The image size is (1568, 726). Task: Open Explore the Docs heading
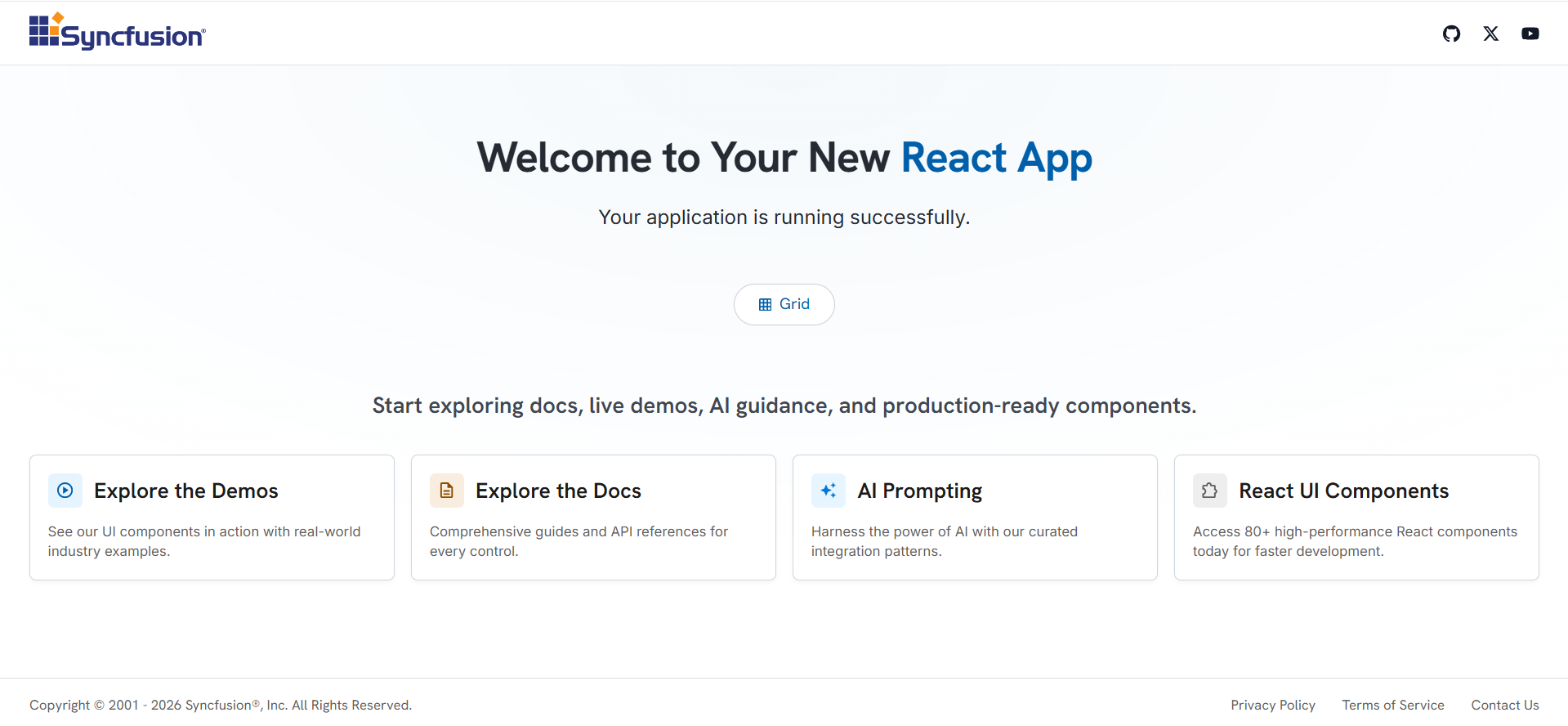558,491
